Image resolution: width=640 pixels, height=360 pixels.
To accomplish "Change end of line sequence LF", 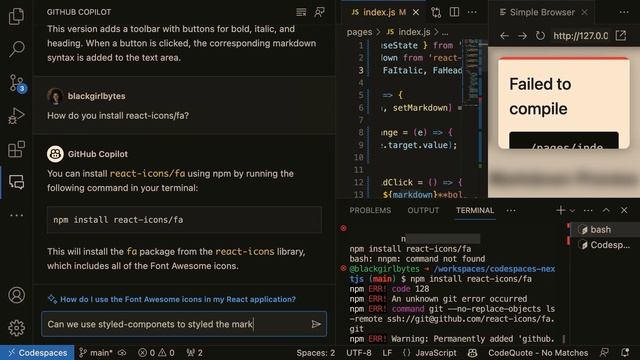I will 387,353.
